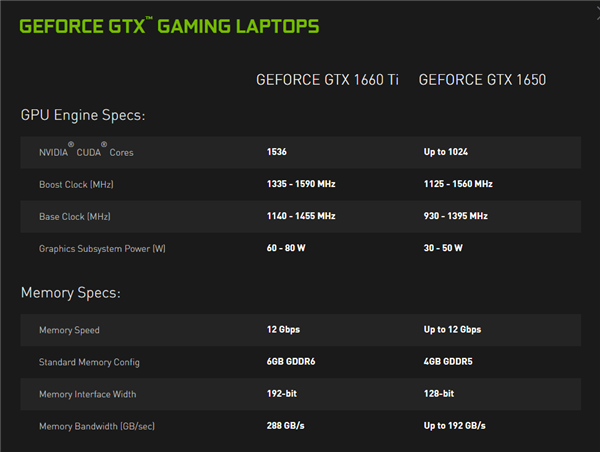Click the 128-bit interface width value

(441, 394)
